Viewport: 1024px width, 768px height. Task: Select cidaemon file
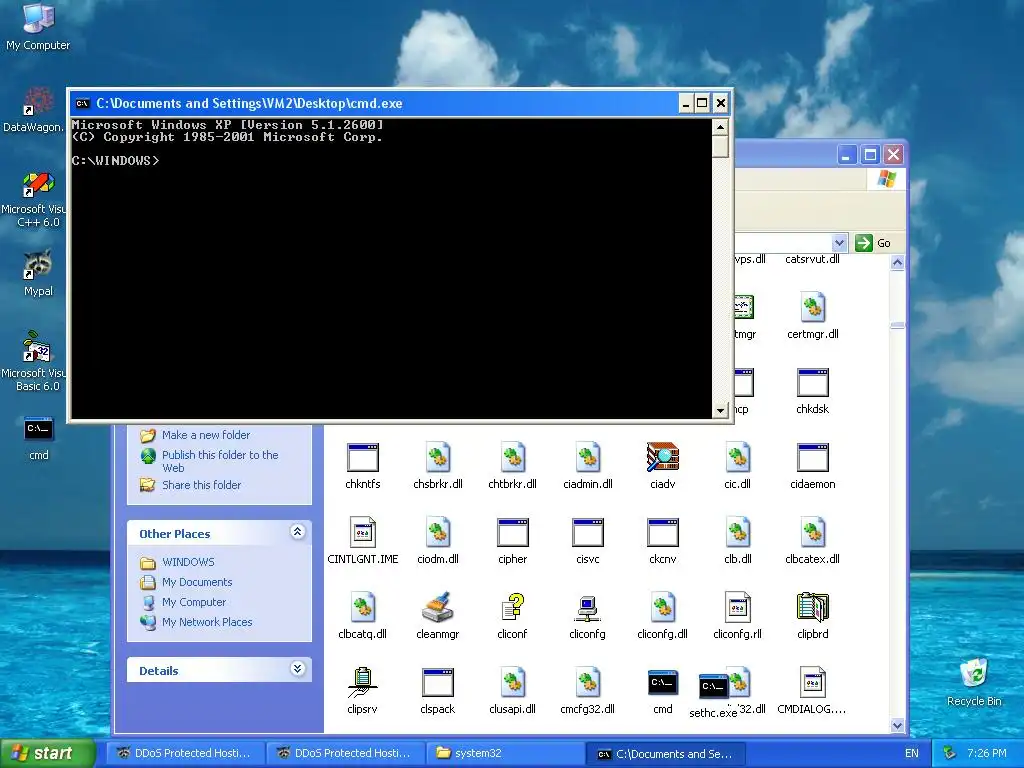(812, 466)
